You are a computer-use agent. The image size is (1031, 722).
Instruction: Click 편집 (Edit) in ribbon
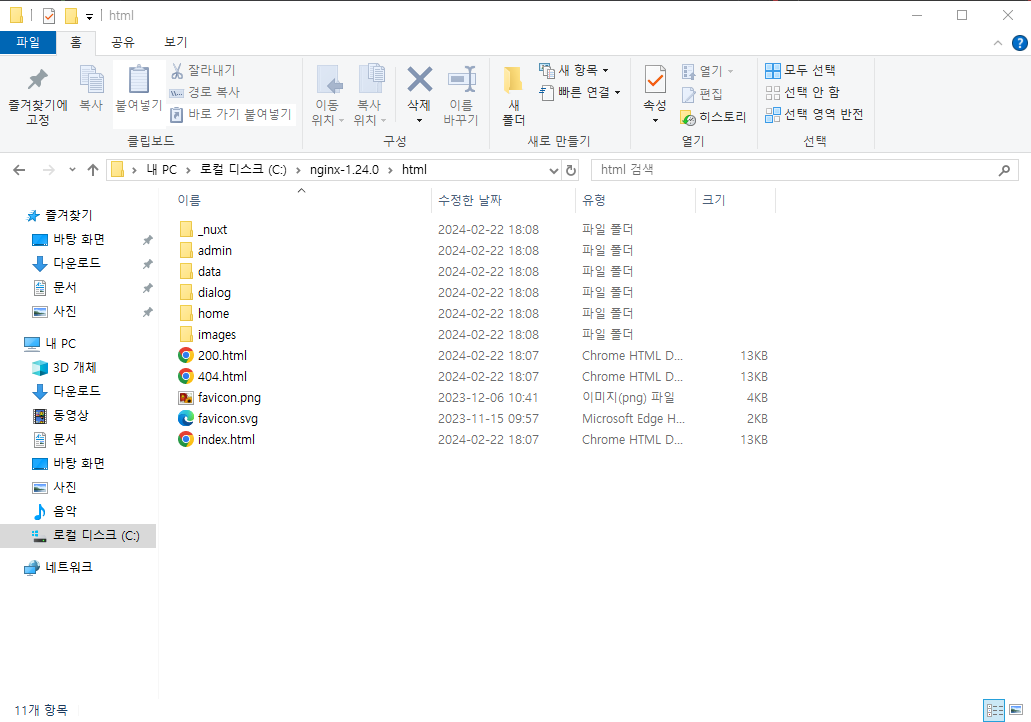coord(702,94)
